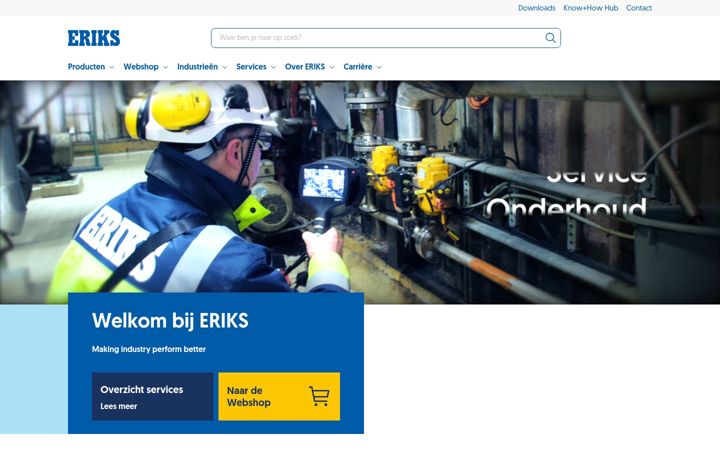Screen dimensions: 720x450
Task: Focus the site search field
Action: tap(386, 38)
